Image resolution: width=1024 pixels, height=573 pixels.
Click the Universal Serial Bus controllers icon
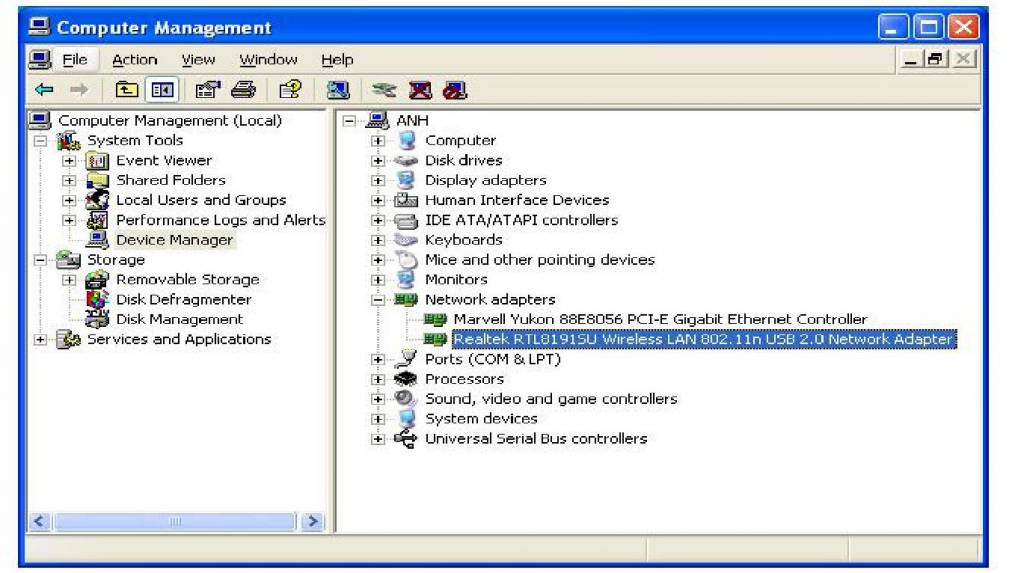[406, 438]
